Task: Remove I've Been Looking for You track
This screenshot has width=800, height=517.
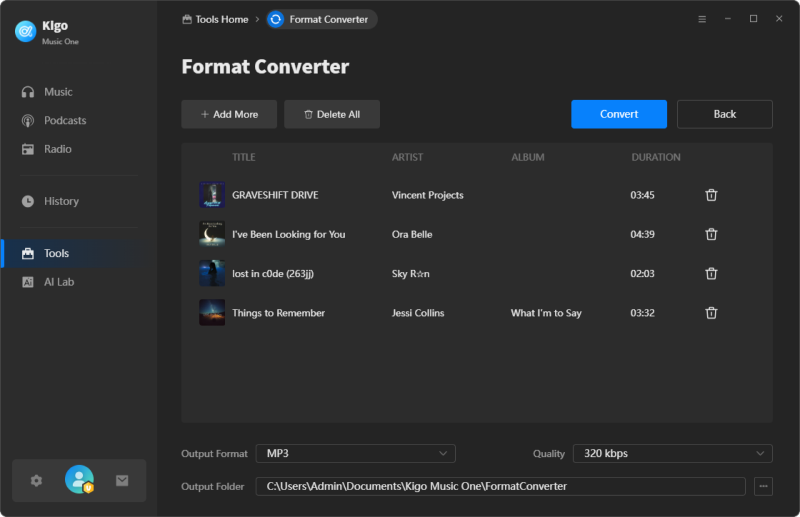Action: point(711,234)
